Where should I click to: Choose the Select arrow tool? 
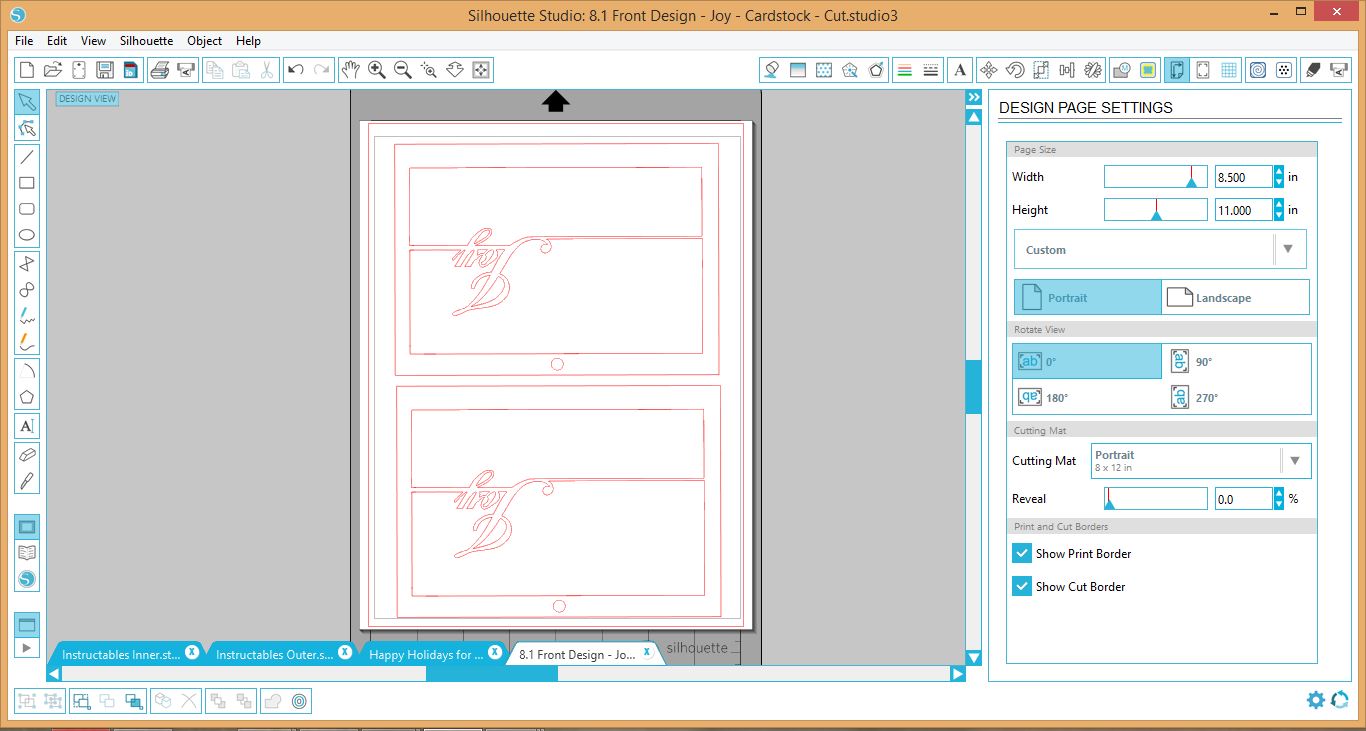coord(27,102)
